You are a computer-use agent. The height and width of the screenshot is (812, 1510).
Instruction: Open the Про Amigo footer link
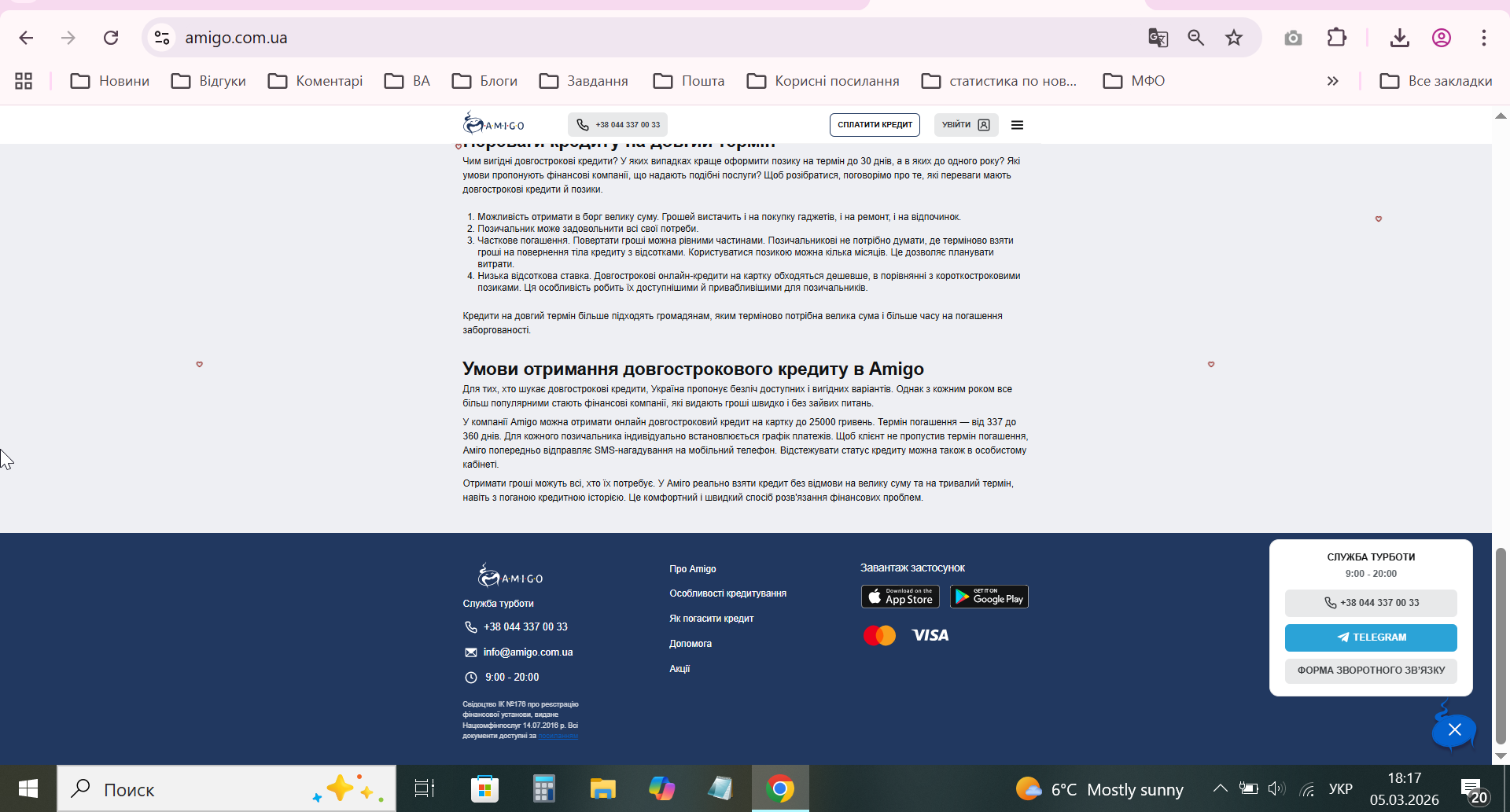coord(693,569)
